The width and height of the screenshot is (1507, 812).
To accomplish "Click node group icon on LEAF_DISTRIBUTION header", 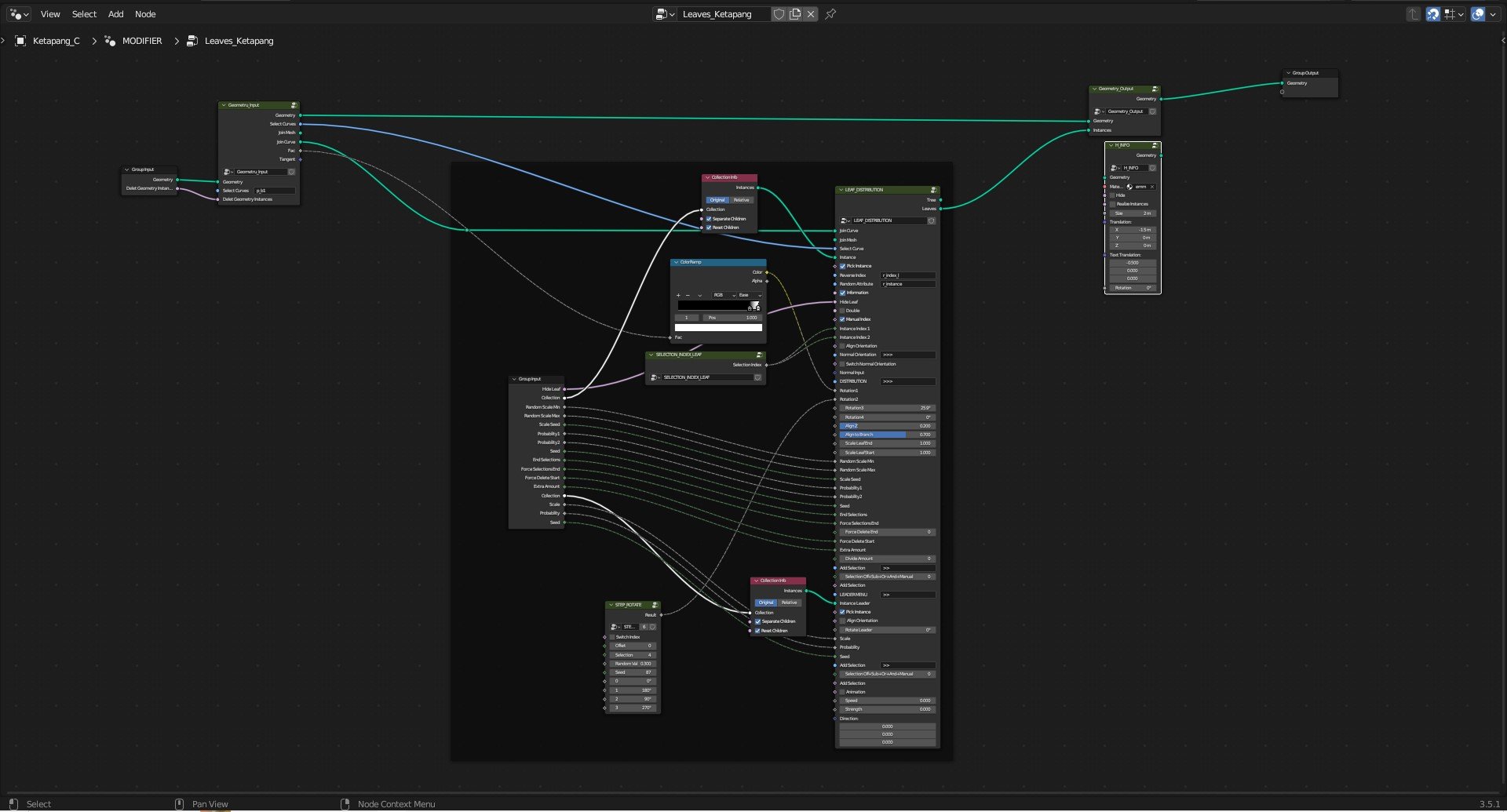I will tap(933, 190).
